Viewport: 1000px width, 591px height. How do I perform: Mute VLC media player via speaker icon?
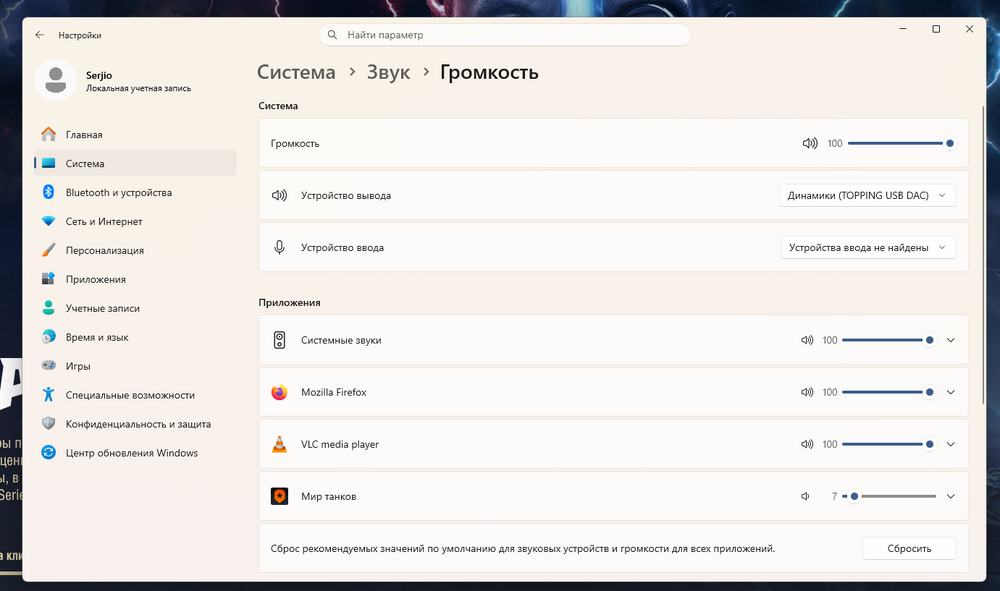[807, 444]
